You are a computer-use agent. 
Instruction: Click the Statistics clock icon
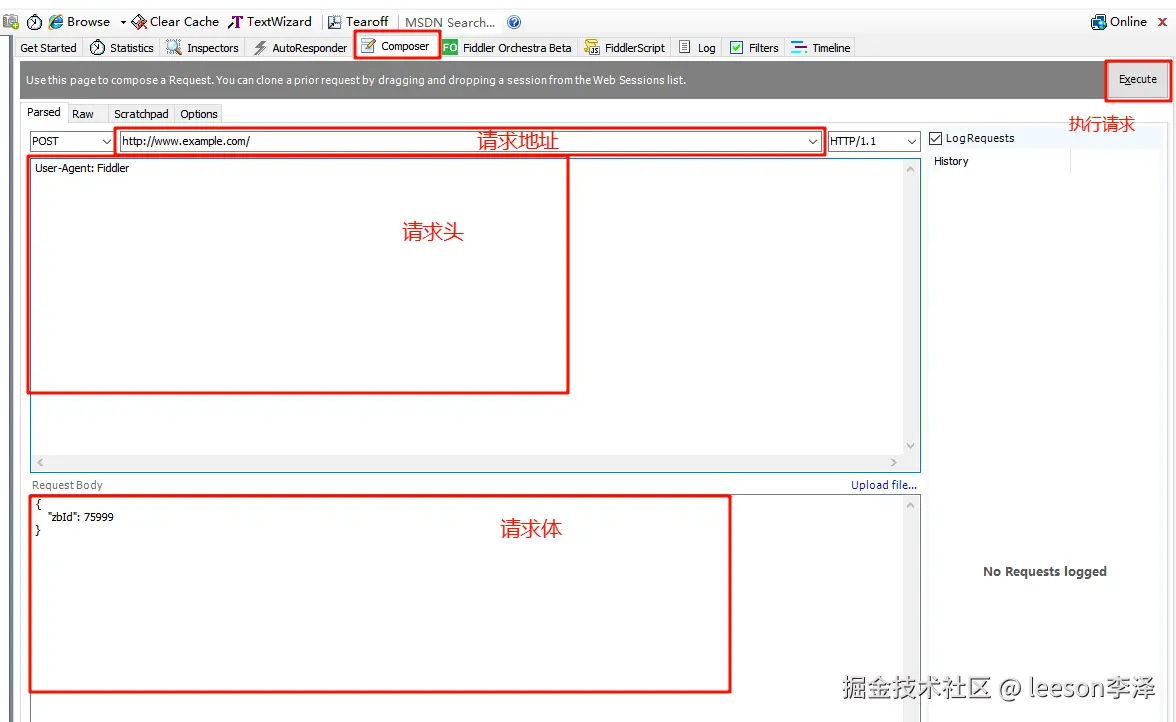(98, 47)
